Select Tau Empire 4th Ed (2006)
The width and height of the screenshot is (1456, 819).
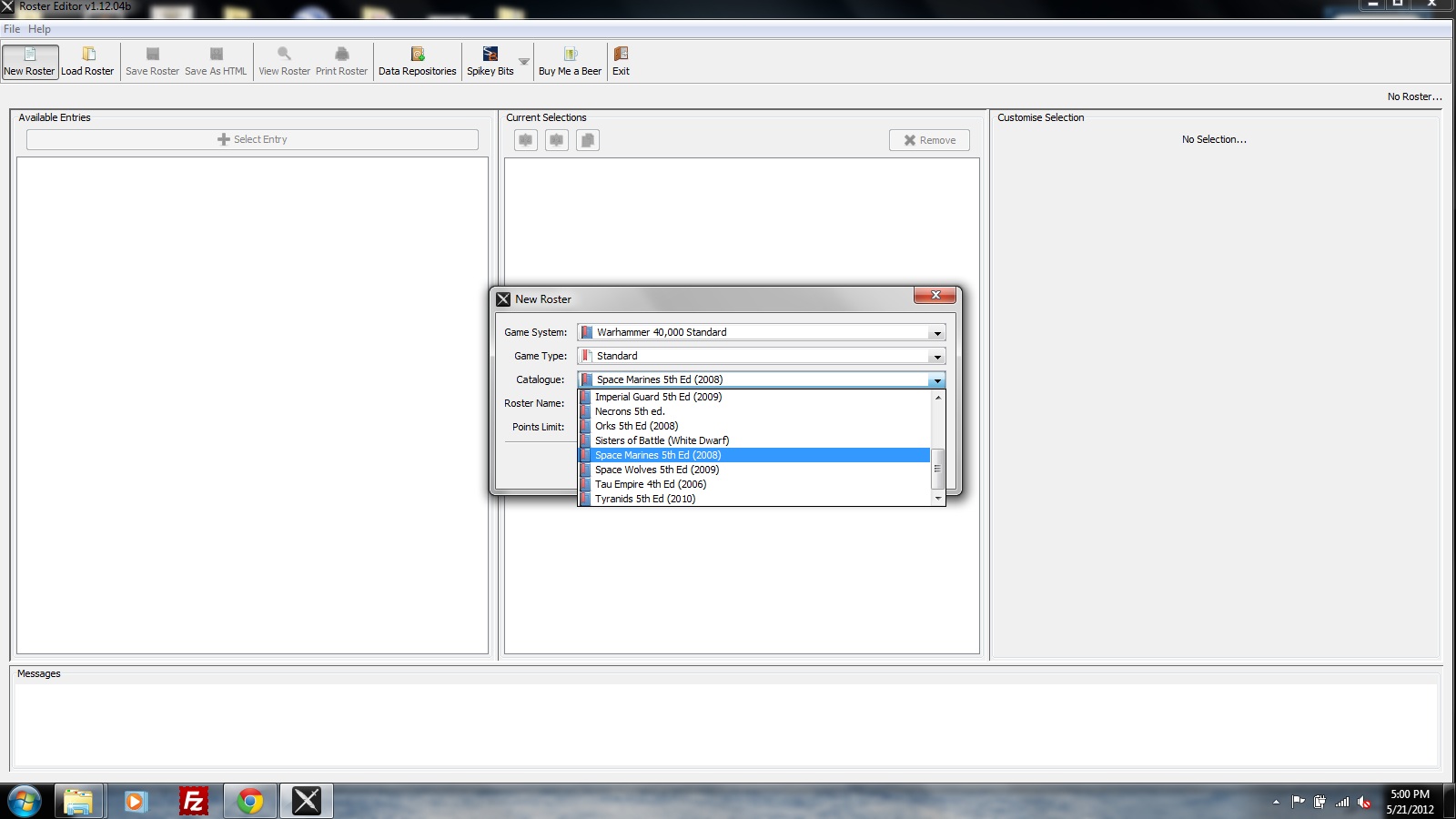tap(754, 484)
